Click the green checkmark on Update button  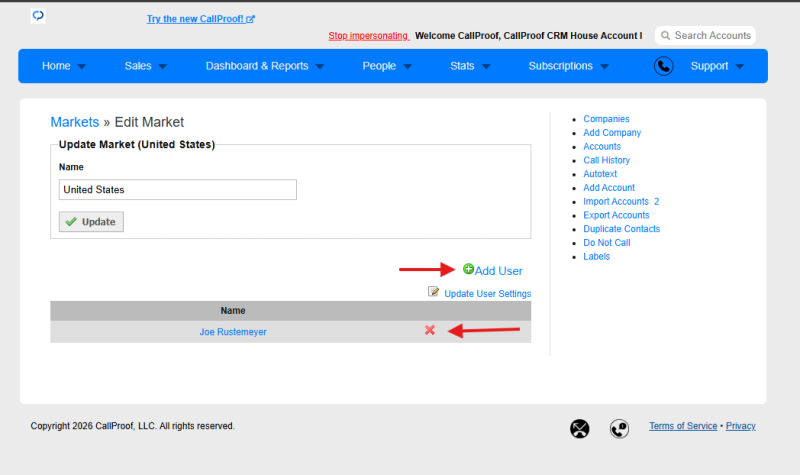tap(71, 221)
